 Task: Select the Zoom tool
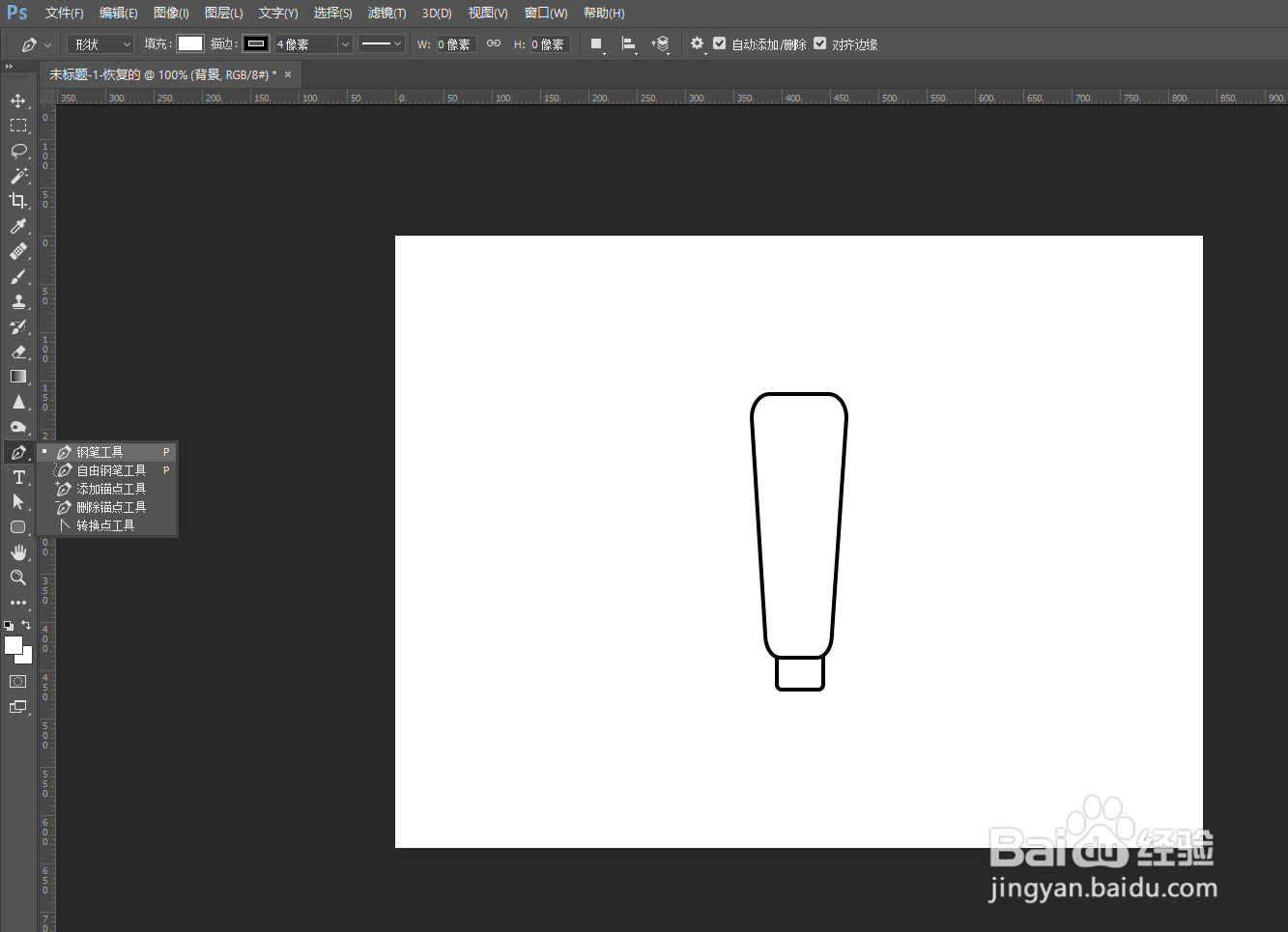18,578
